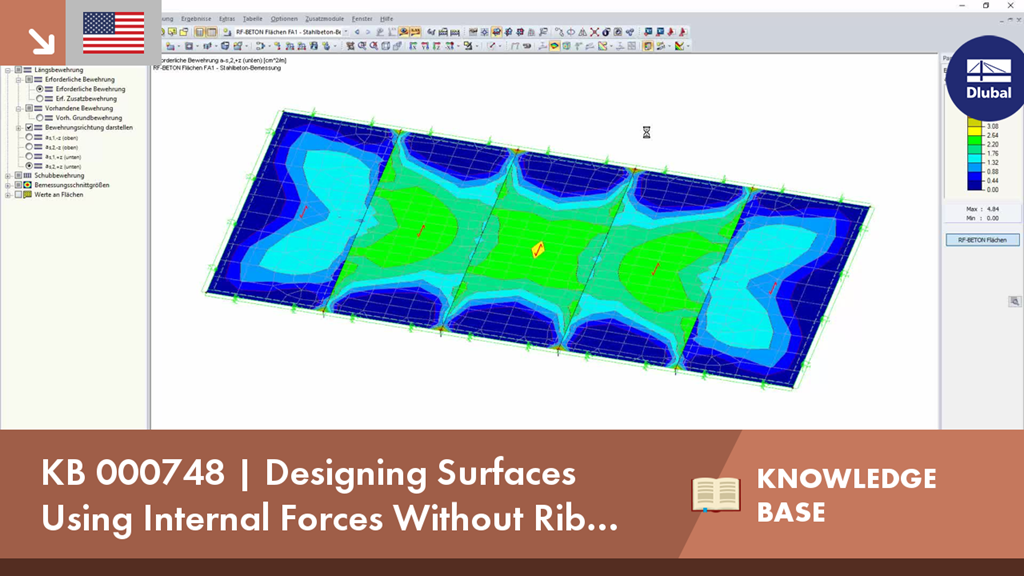1024x576 pixels.
Task: Click the cyan 1.32 legend color
Action: (x=974, y=159)
